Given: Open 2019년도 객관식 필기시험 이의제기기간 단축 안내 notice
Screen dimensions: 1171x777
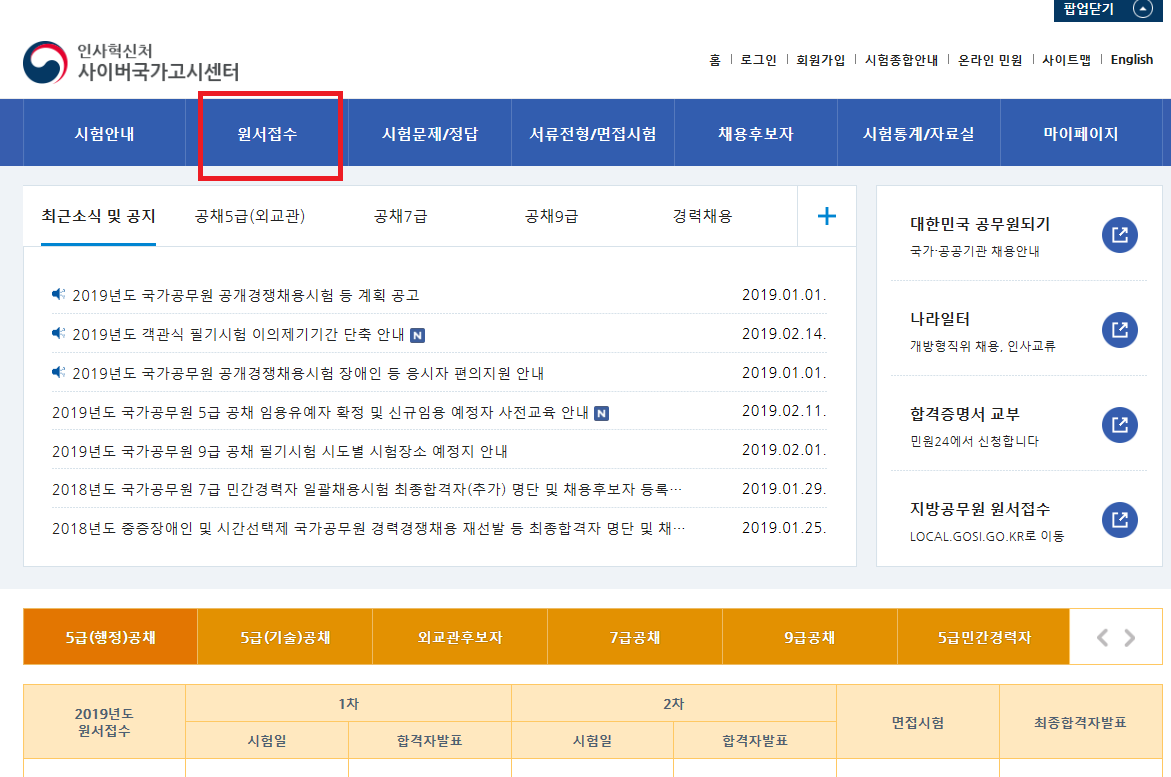Looking at the screenshot, I should click(x=238, y=334).
